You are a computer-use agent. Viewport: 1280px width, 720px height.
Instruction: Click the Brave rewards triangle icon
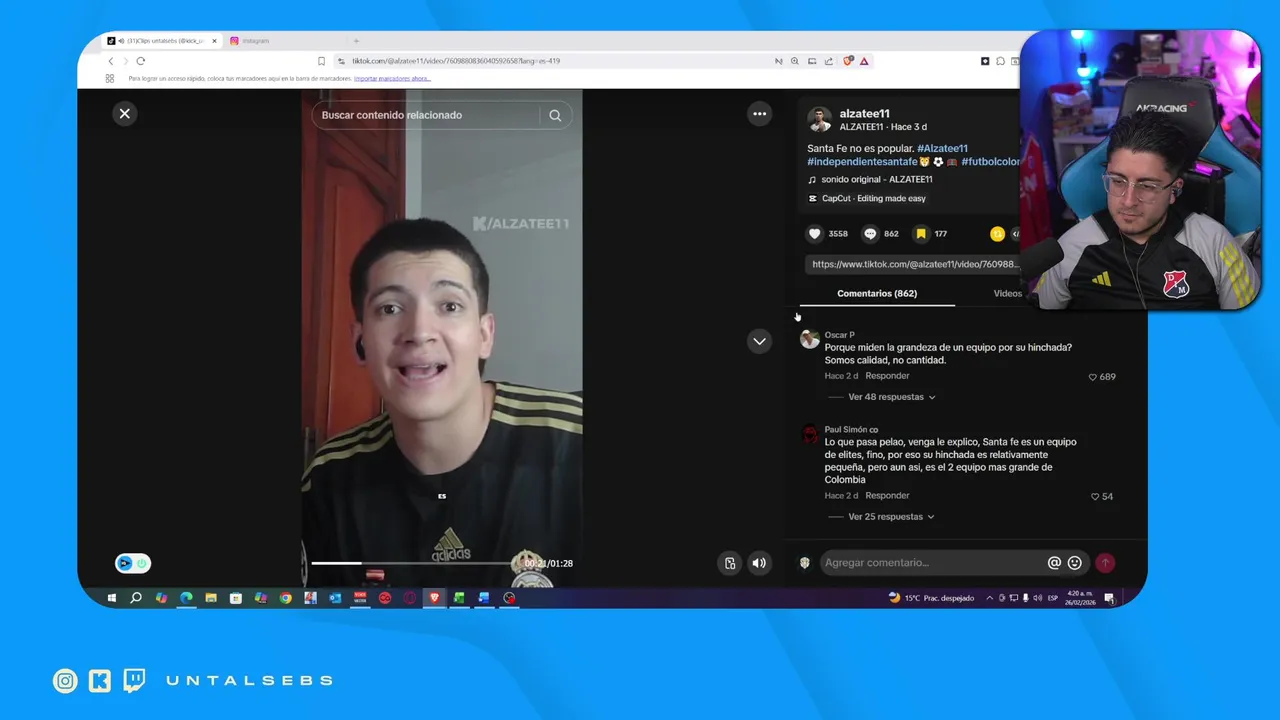tap(864, 61)
